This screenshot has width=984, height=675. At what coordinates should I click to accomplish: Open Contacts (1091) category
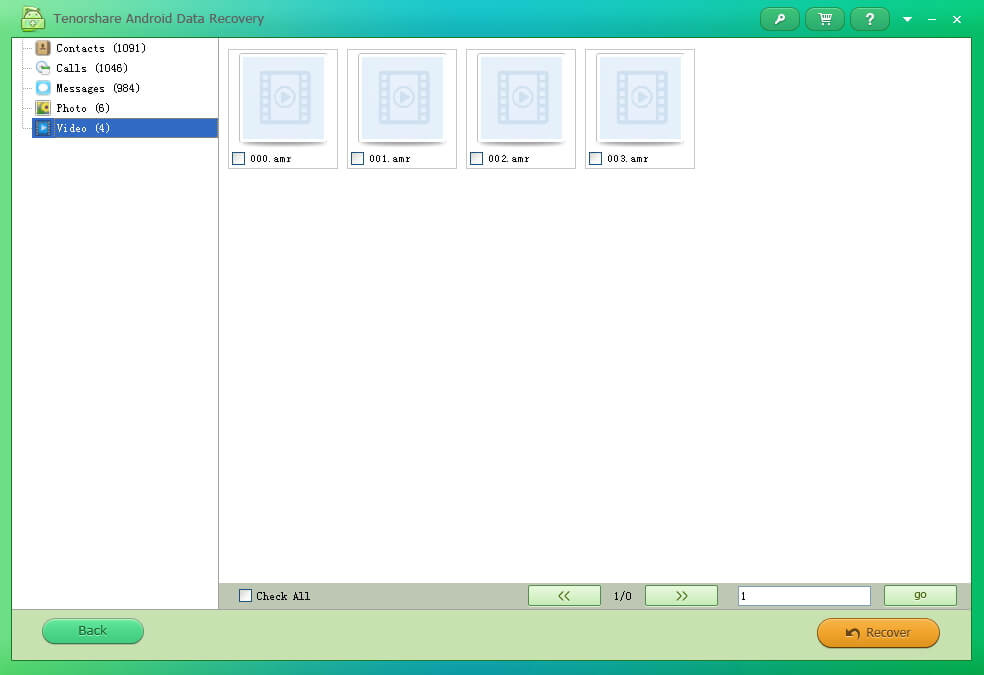(100, 48)
